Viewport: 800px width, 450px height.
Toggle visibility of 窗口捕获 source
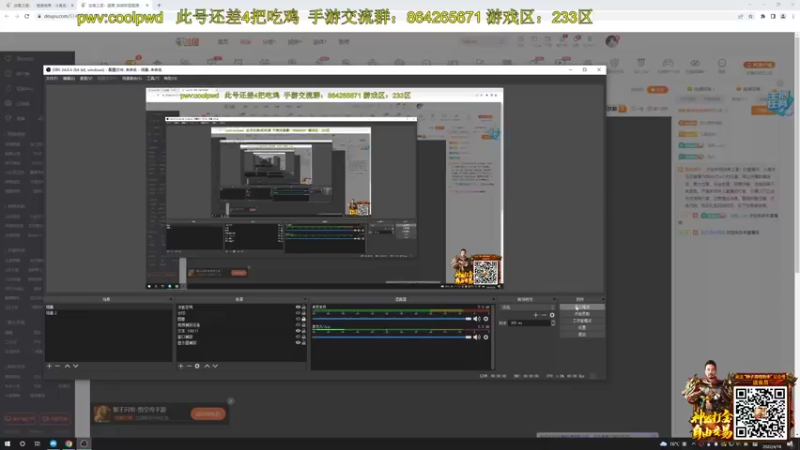[x=298, y=337]
